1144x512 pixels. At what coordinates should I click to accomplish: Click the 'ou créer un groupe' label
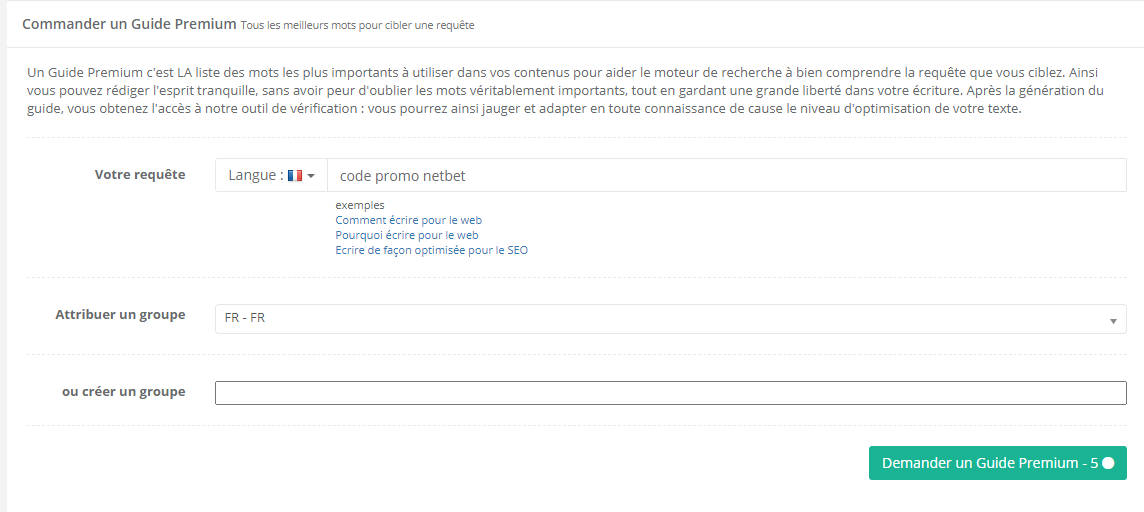[123, 391]
